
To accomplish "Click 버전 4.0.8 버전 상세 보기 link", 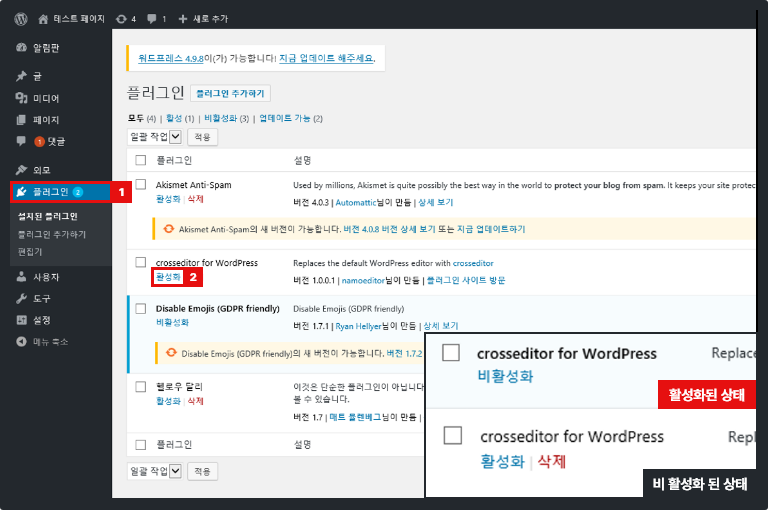I will [389, 229].
